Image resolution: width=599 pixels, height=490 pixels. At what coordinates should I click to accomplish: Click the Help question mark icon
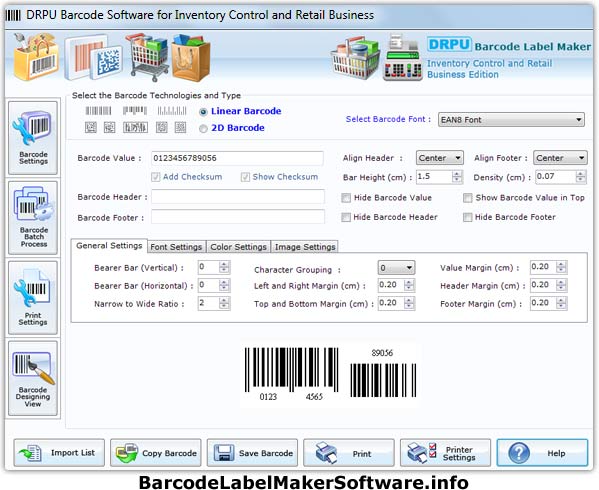(x=519, y=453)
